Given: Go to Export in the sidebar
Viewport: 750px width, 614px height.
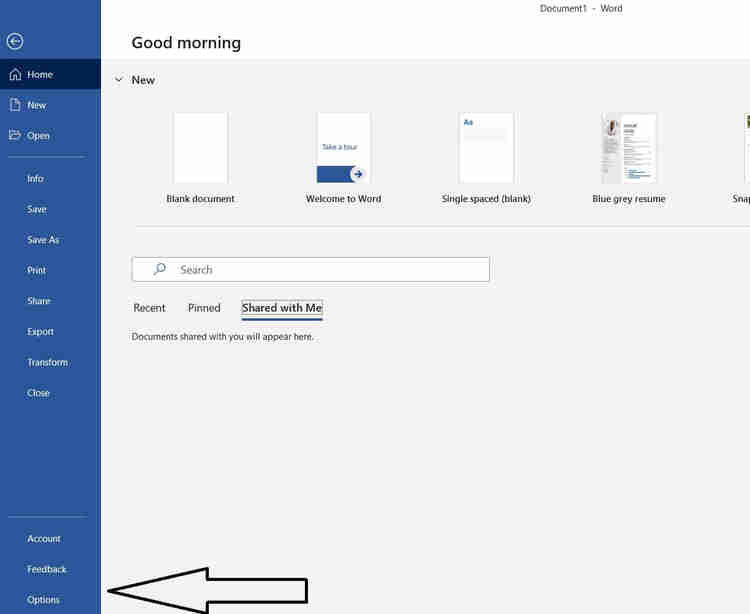Looking at the screenshot, I should tap(40, 332).
